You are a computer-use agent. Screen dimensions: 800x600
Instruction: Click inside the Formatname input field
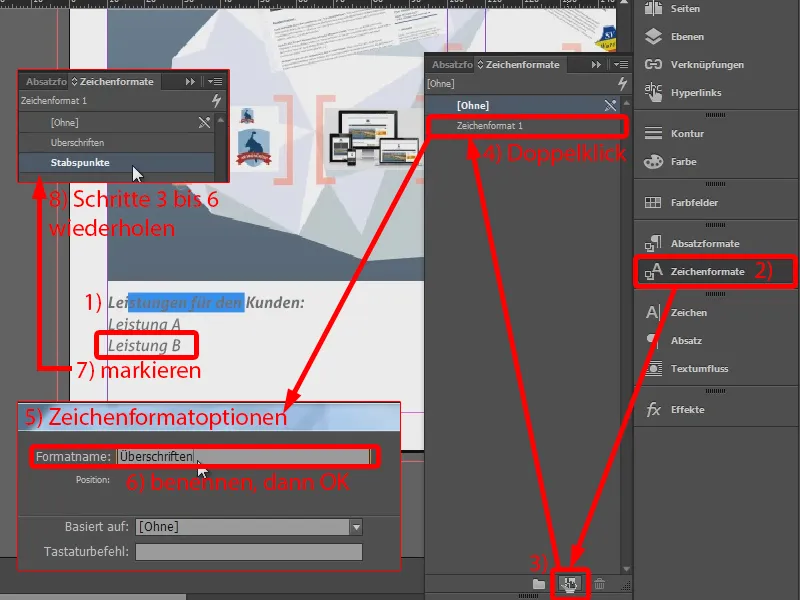pos(245,454)
